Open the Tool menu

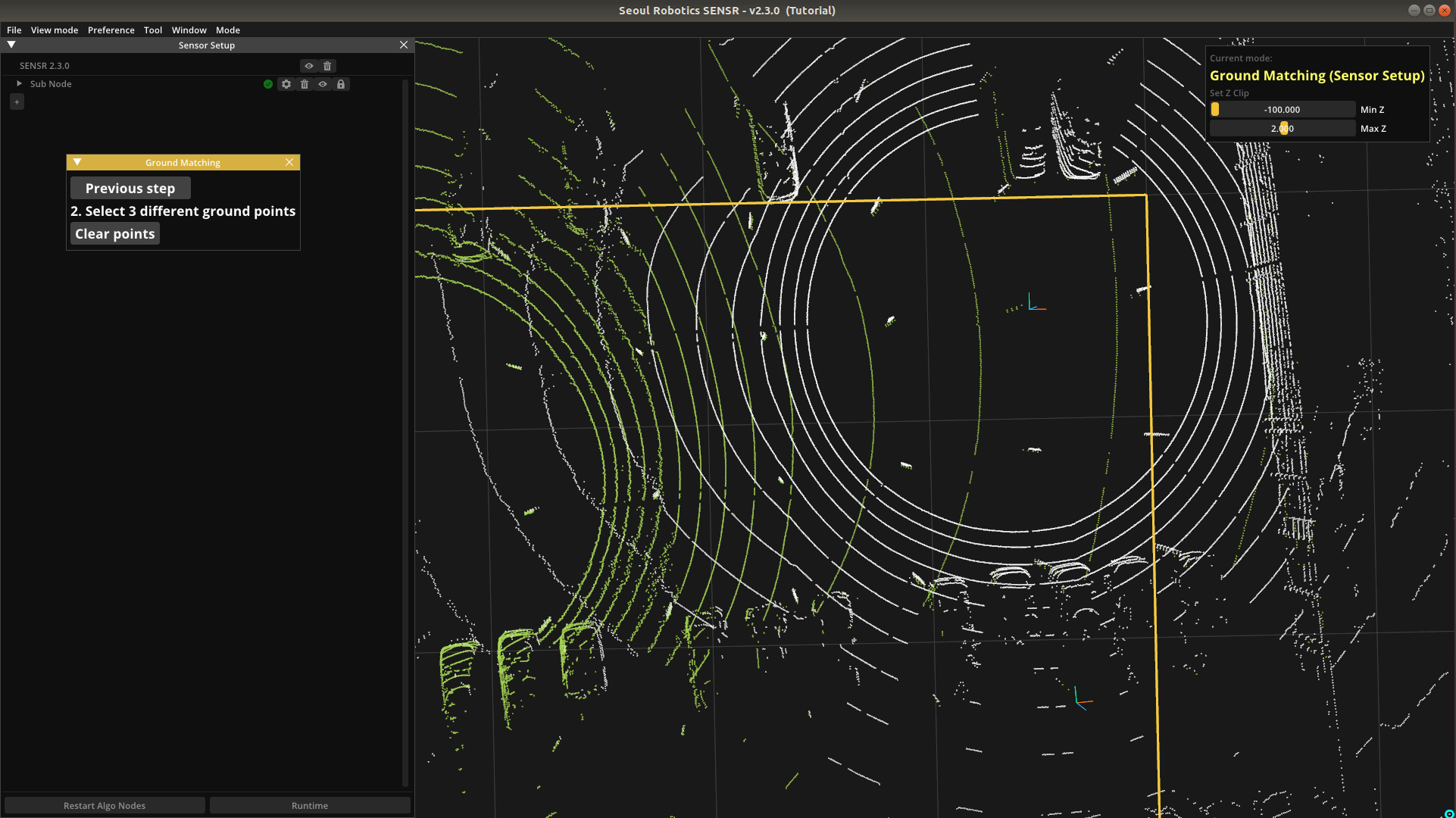pos(153,30)
